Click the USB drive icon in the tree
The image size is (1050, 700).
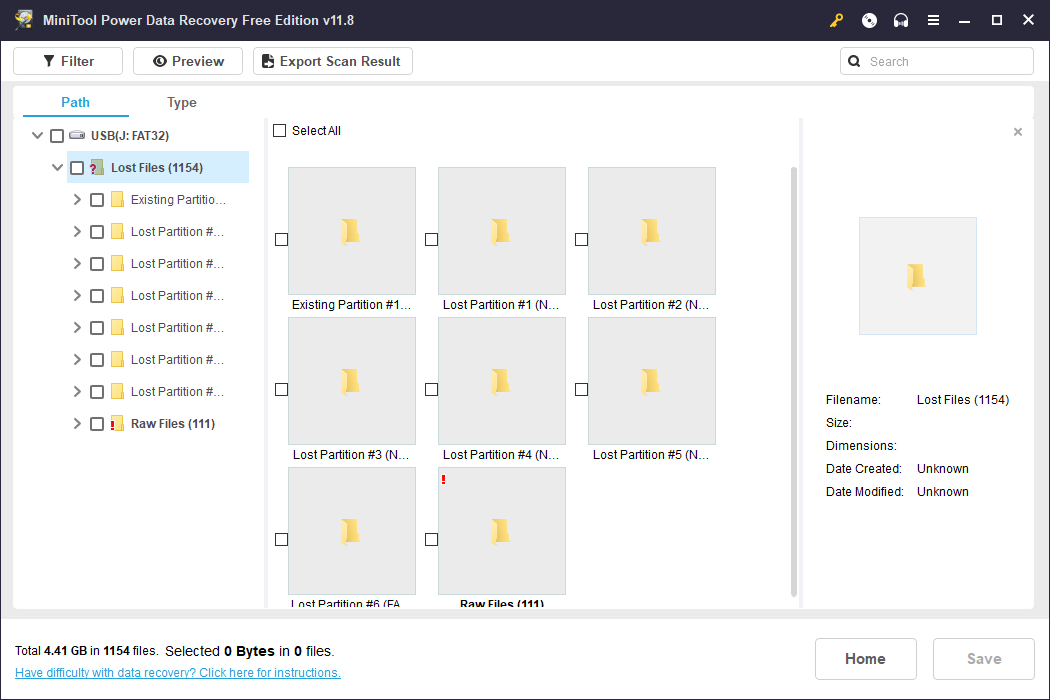(x=77, y=135)
